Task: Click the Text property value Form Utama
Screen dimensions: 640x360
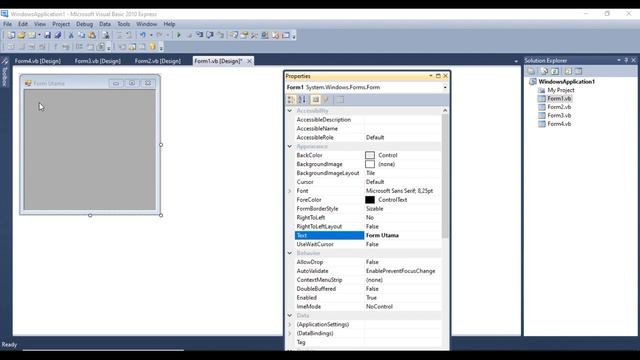Action: [382, 236]
